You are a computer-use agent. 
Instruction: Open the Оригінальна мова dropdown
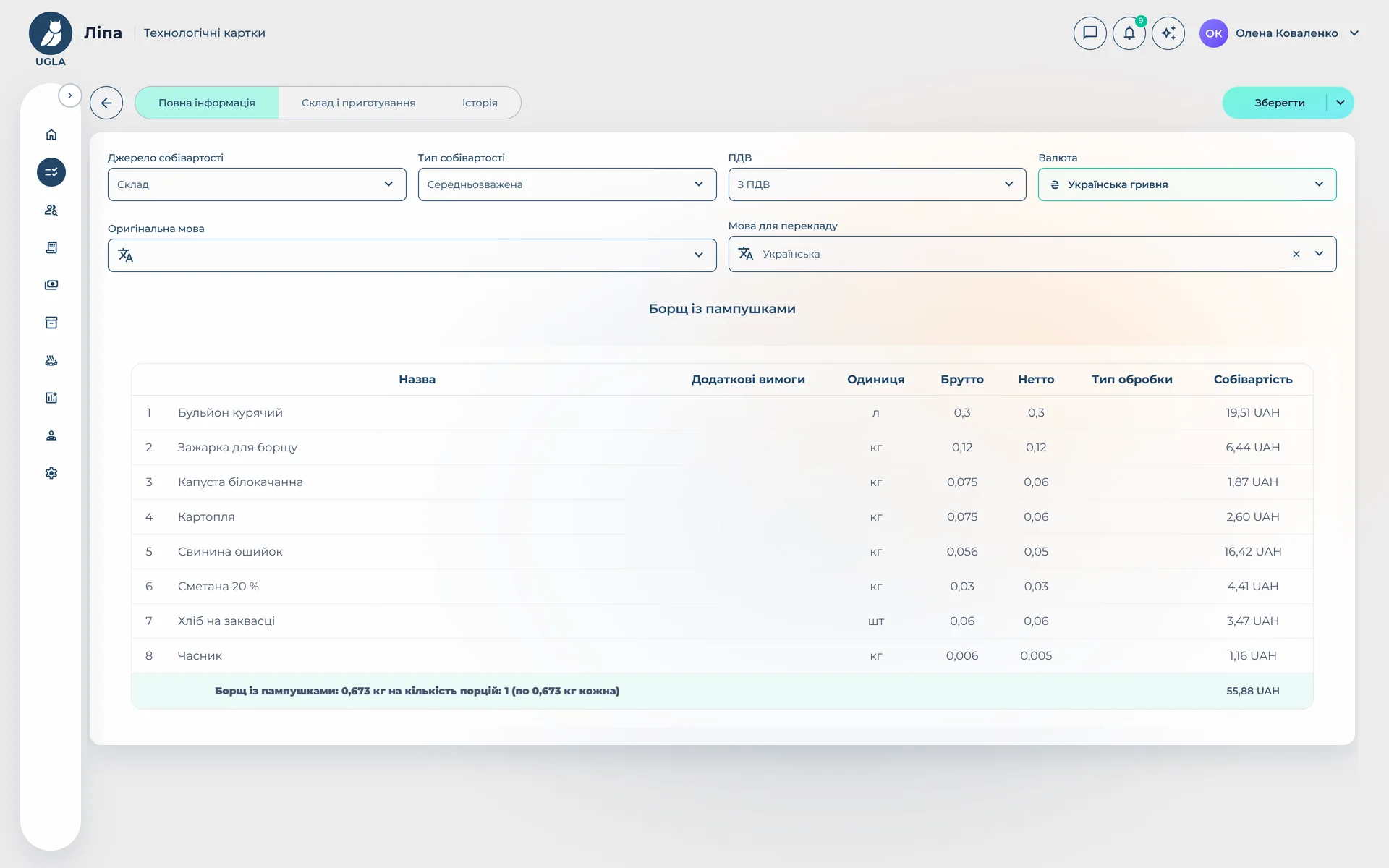(x=412, y=255)
